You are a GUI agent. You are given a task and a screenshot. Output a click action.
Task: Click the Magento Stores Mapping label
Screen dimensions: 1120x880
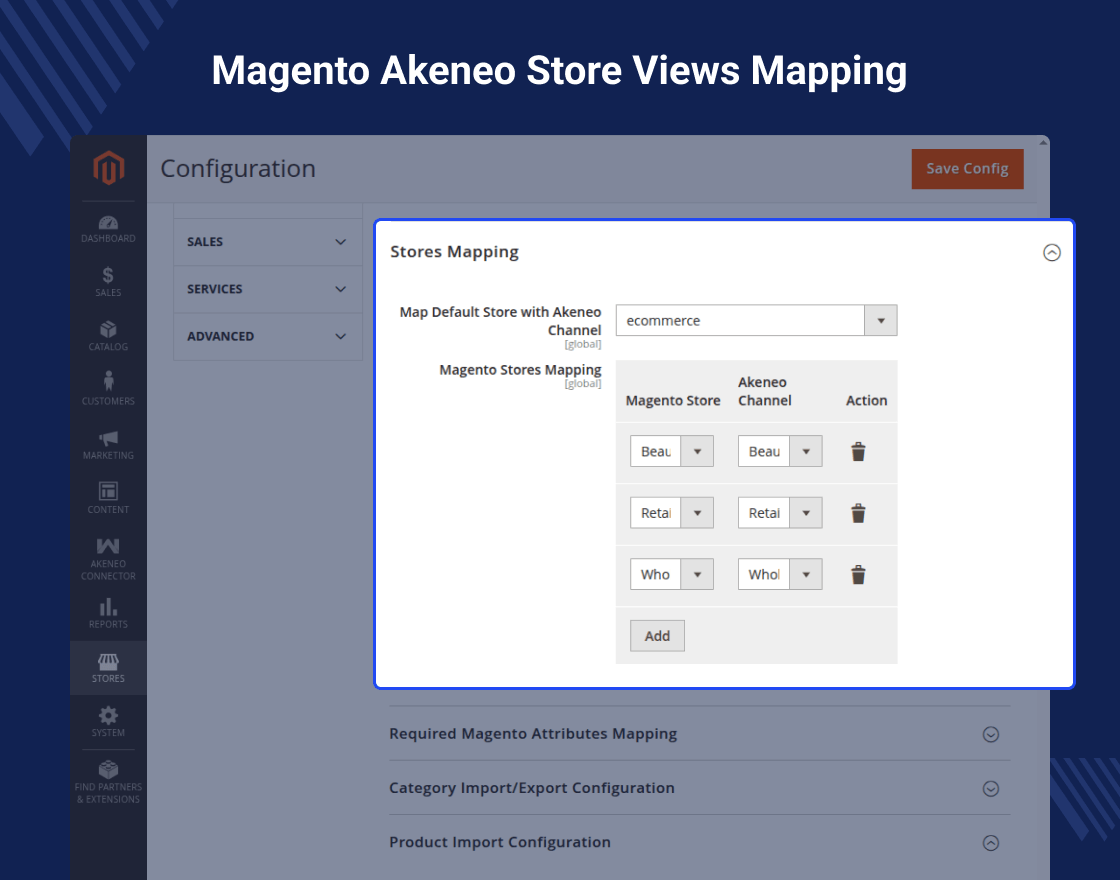[520, 370]
